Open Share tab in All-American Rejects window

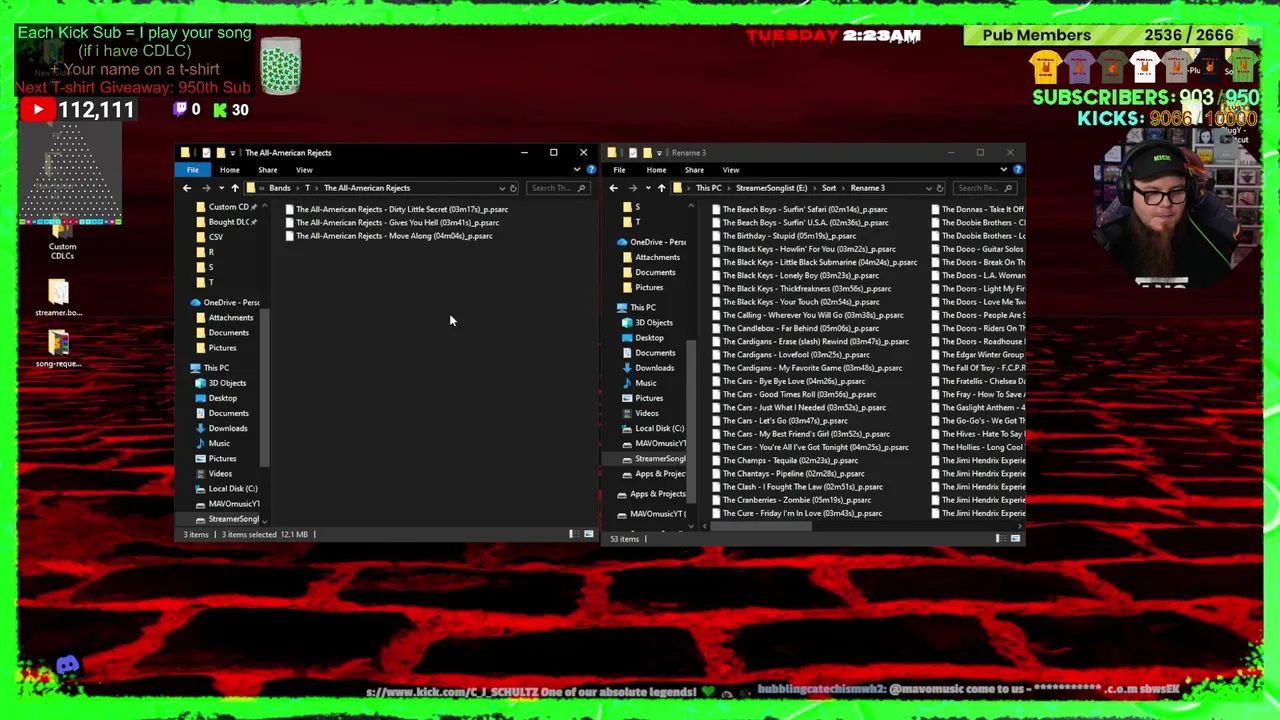coord(267,170)
